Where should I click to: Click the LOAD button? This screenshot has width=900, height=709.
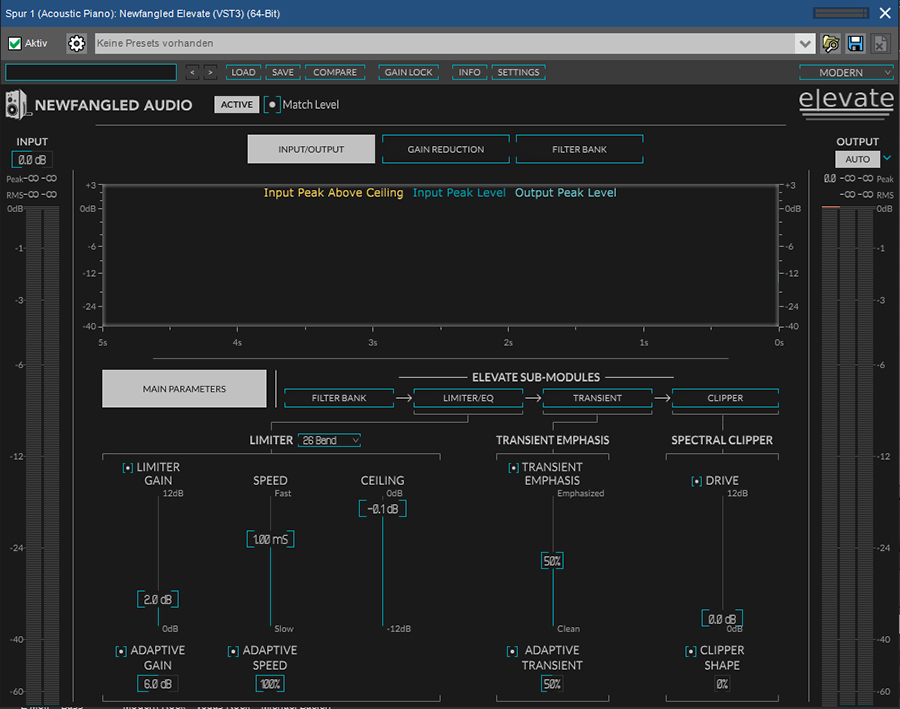tap(243, 72)
